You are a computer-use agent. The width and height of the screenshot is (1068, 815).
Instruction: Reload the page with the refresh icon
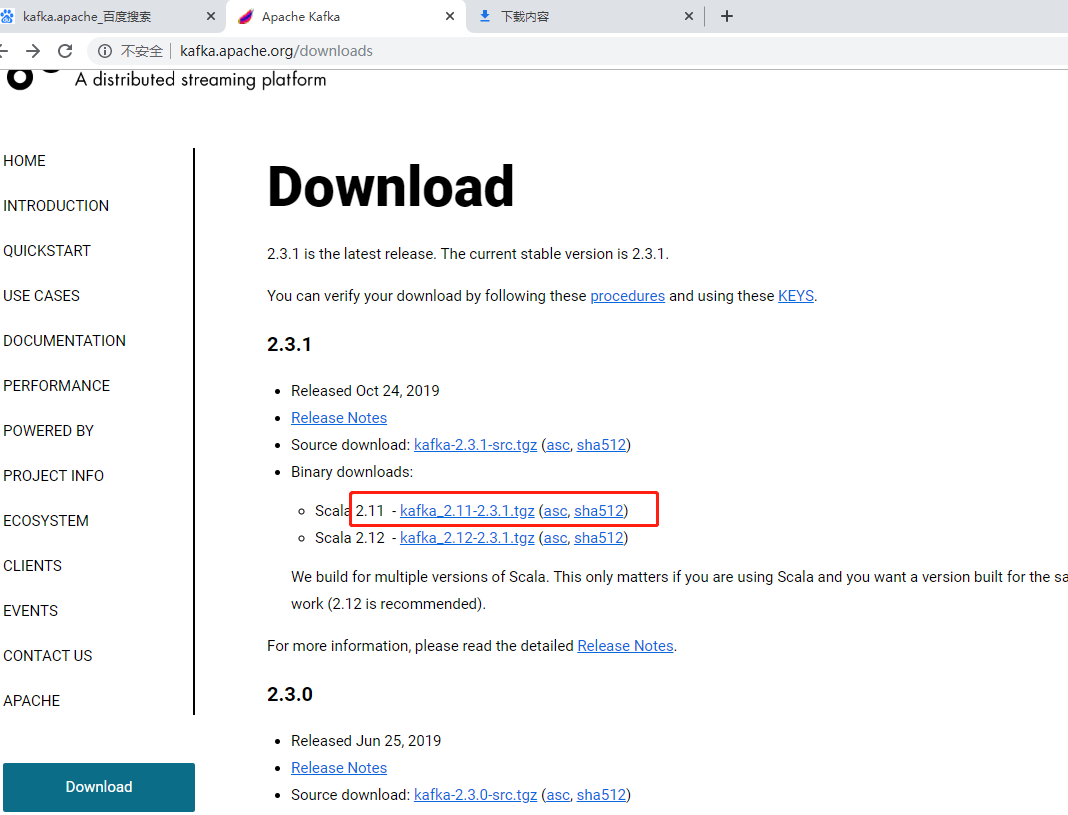pyautogui.click(x=65, y=51)
